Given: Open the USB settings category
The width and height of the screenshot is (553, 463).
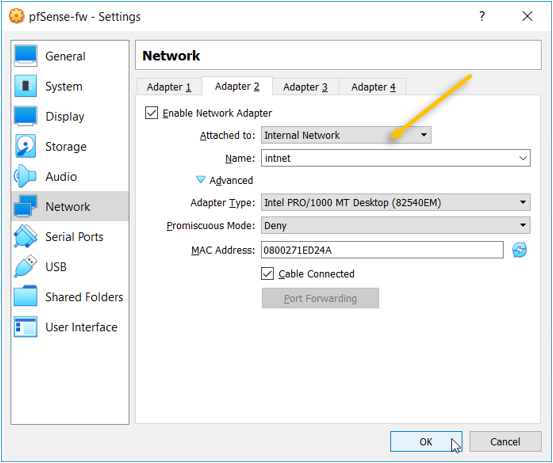Looking at the screenshot, I should click(70, 267).
